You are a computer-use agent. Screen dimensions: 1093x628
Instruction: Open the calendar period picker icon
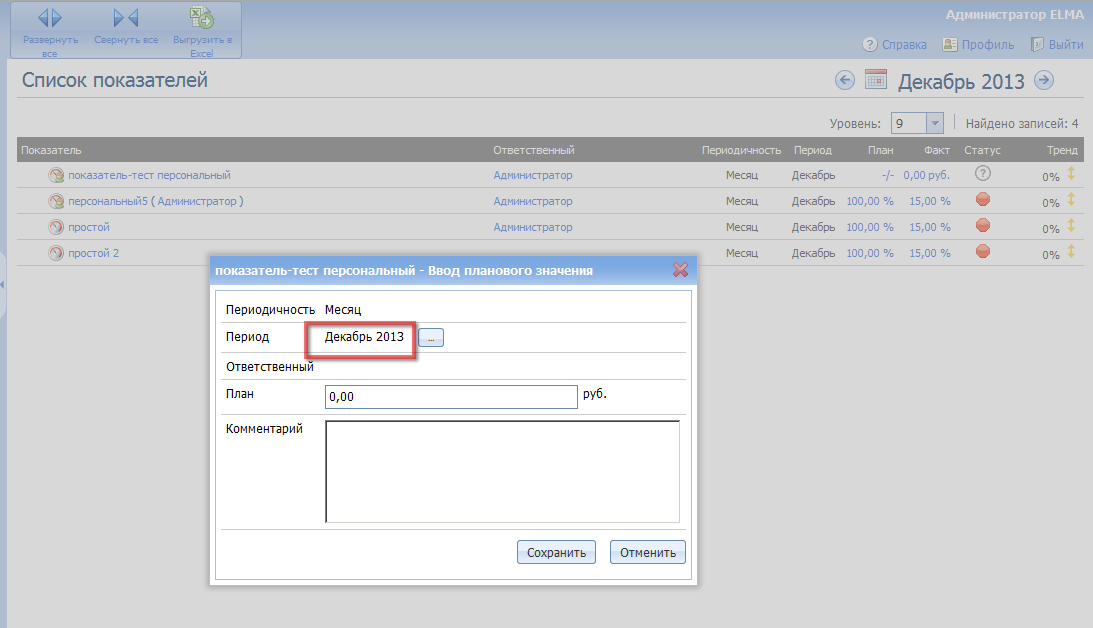(876, 81)
